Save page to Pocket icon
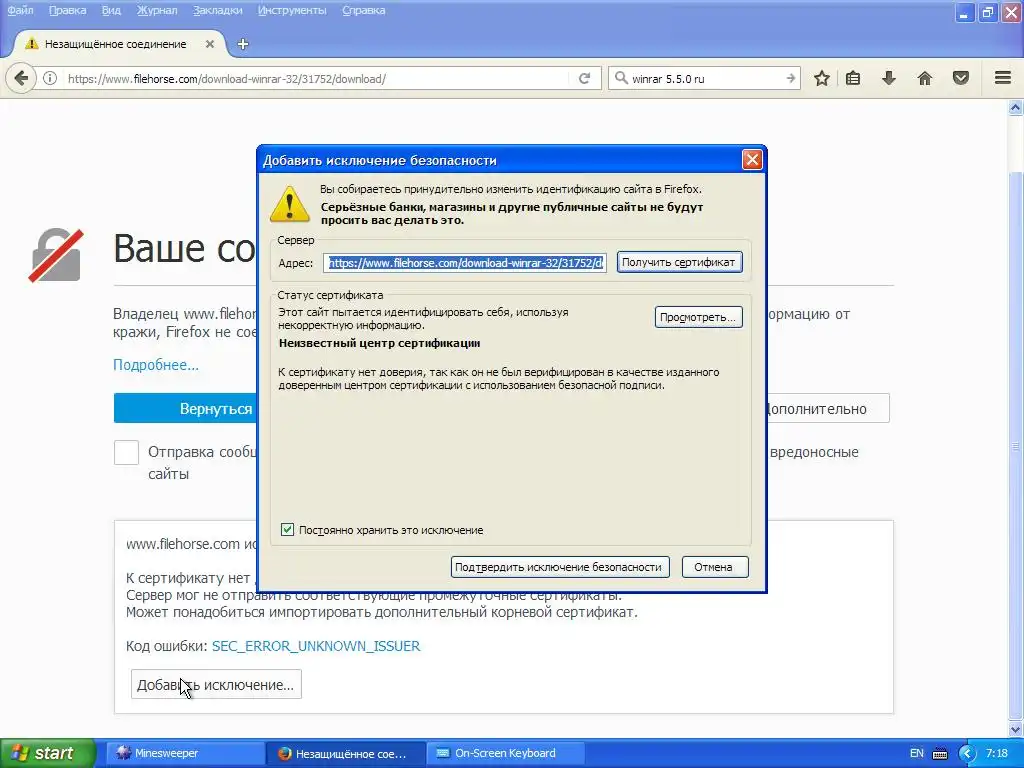 [x=961, y=78]
